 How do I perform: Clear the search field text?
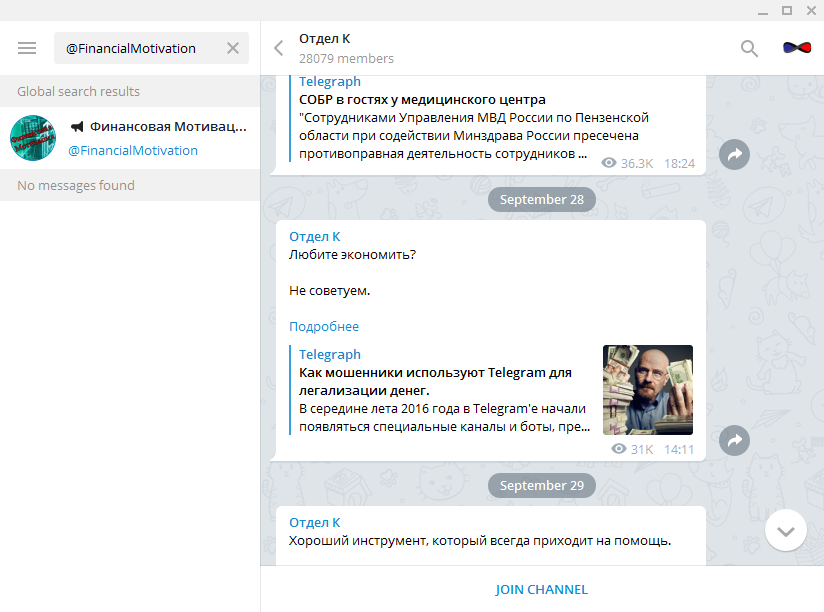click(x=233, y=48)
